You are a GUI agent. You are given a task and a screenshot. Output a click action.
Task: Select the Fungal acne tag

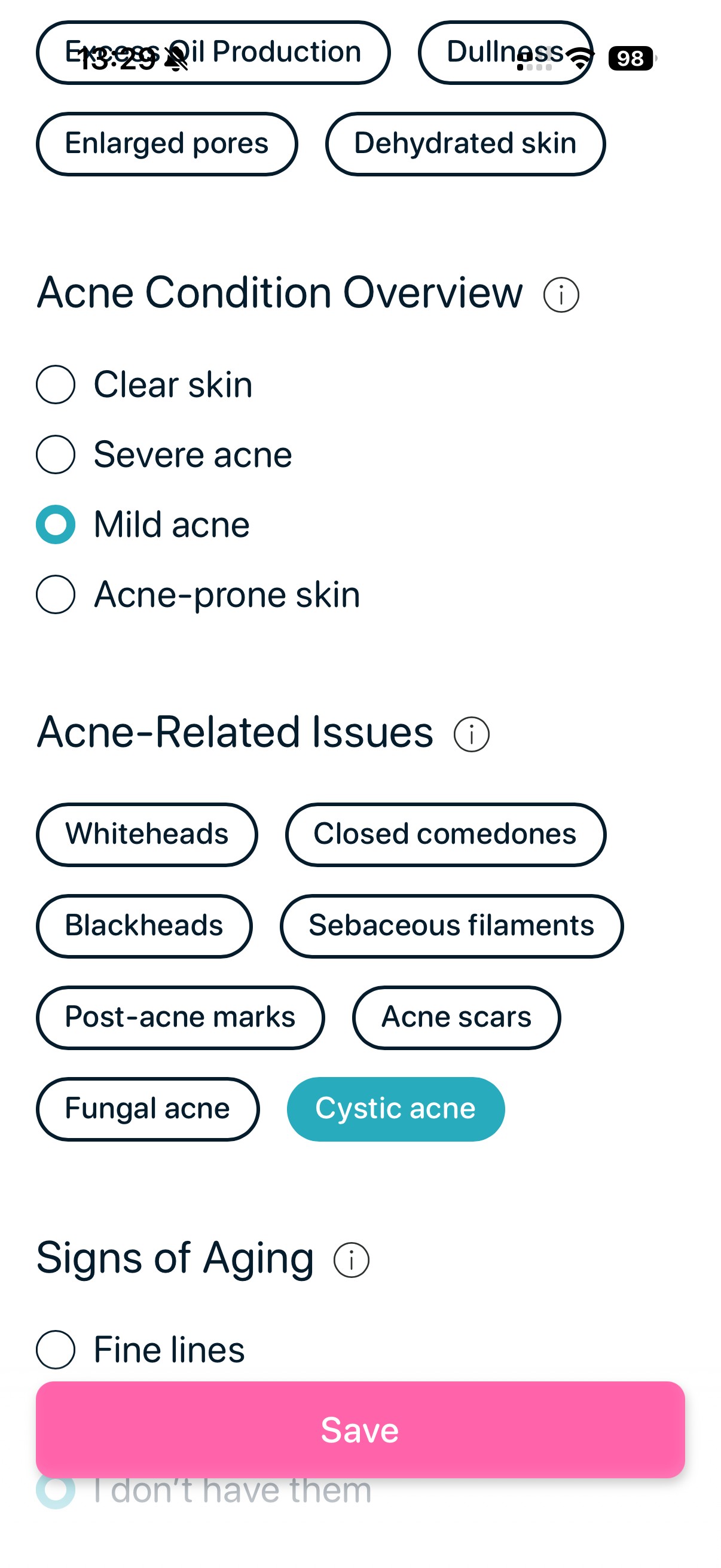(x=148, y=1109)
